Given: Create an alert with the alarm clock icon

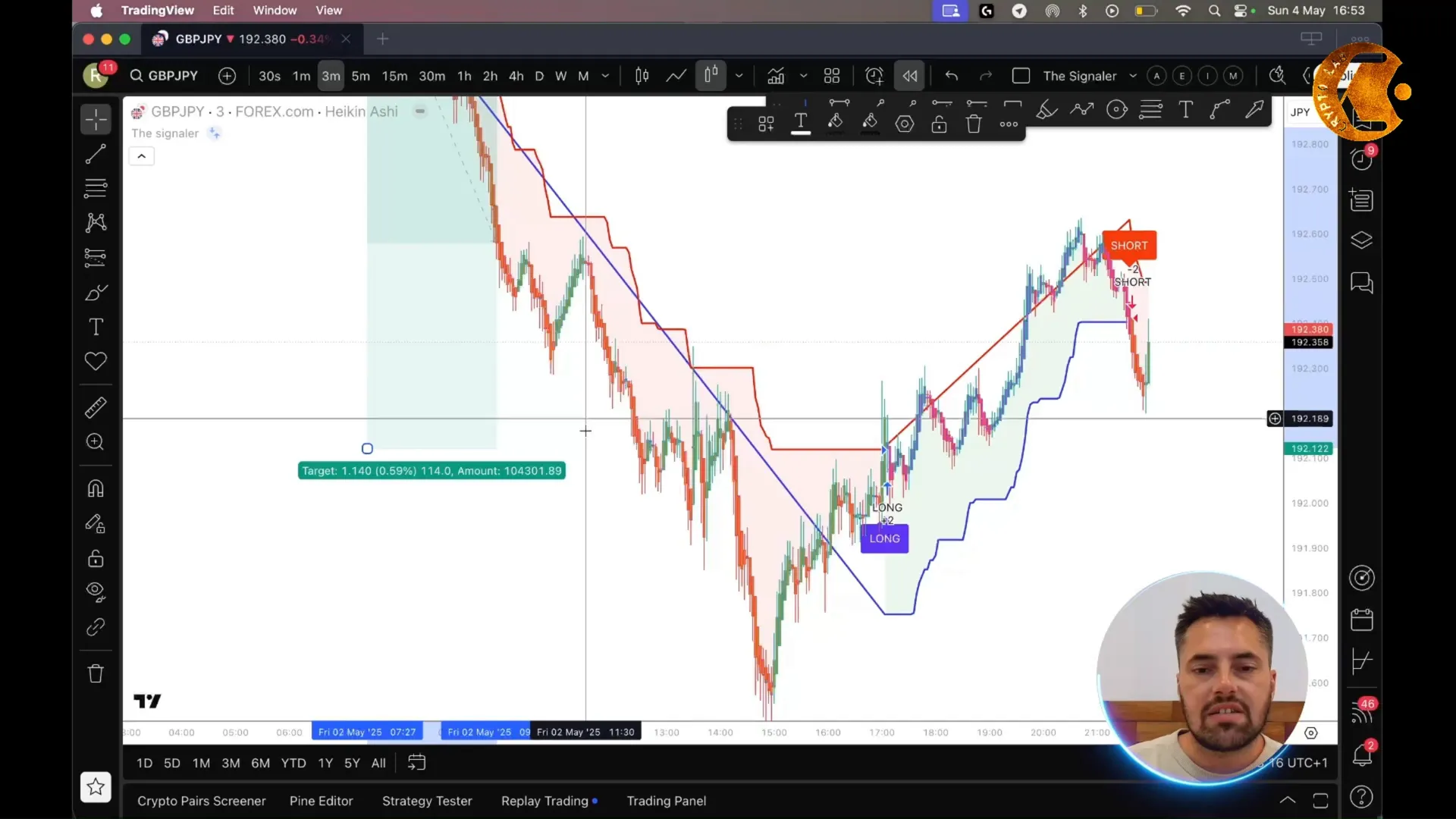Looking at the screenshot, I should pyautogui.click(x=874, y=76).
